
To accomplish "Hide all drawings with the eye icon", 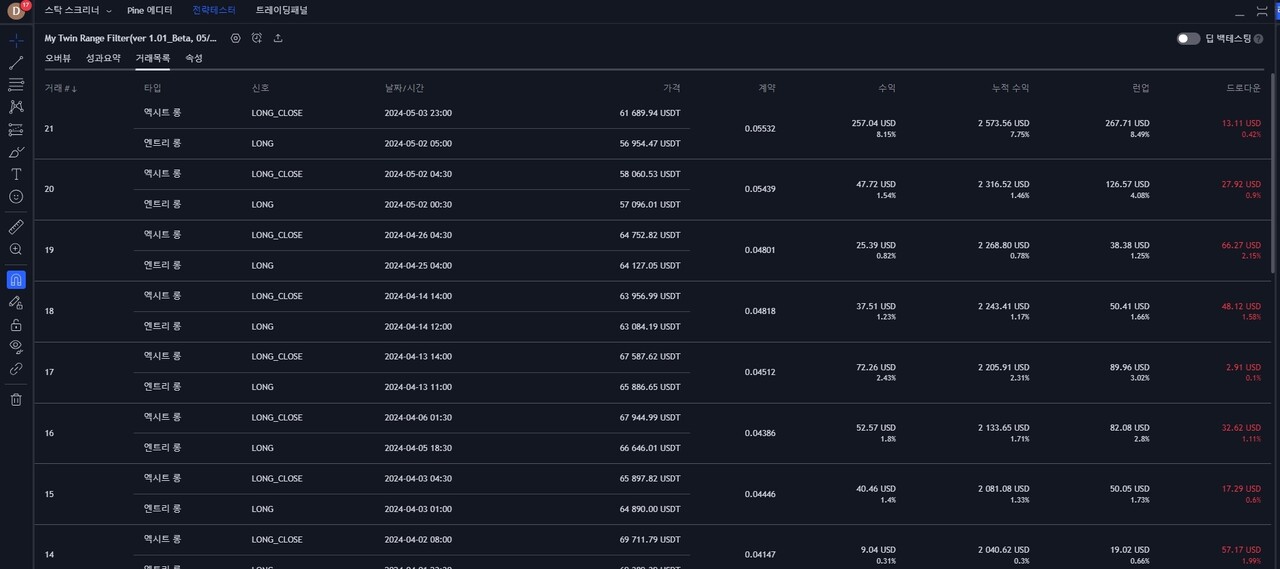I will 16,346.
